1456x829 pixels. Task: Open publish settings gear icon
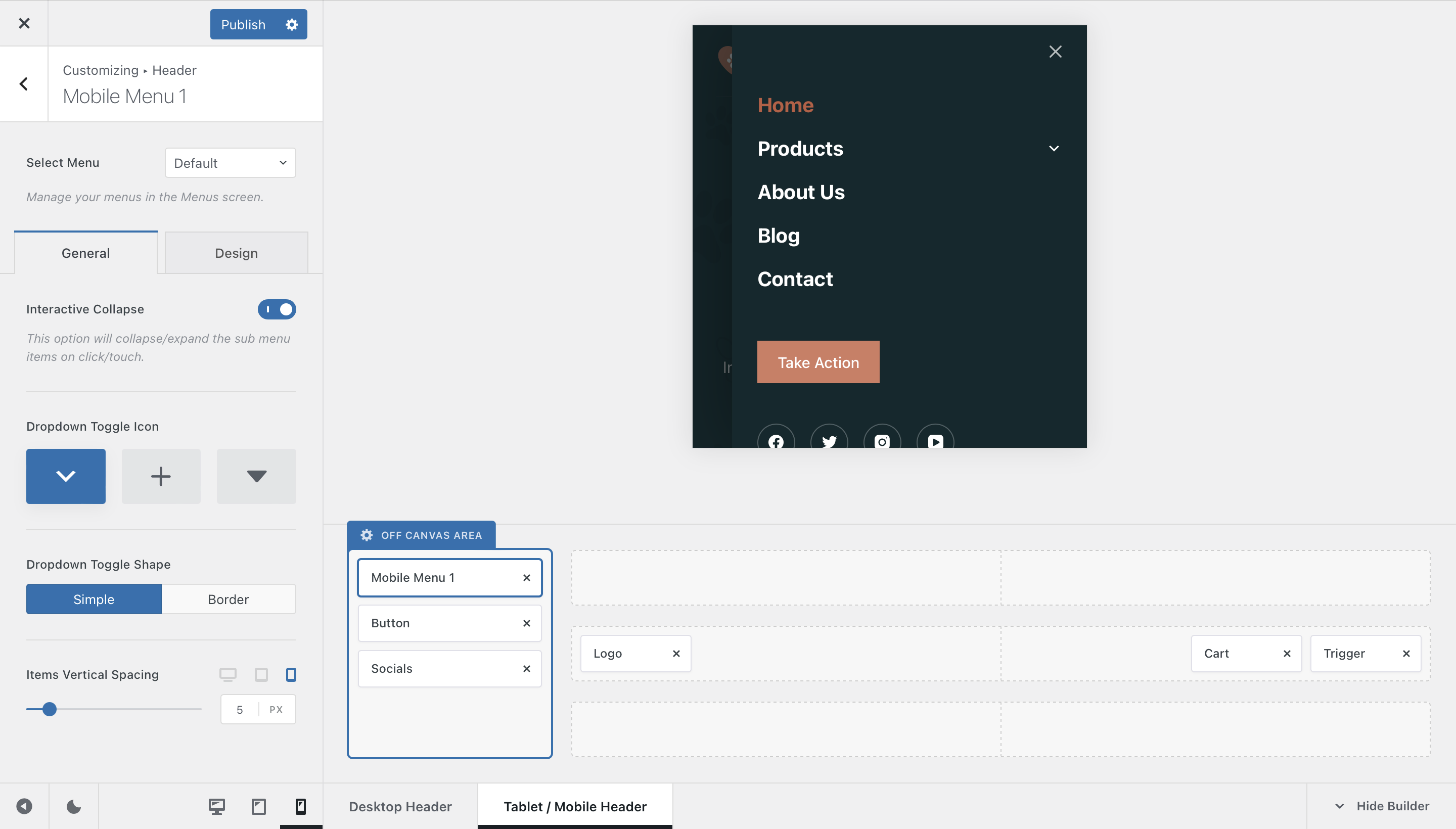[292, 24]
